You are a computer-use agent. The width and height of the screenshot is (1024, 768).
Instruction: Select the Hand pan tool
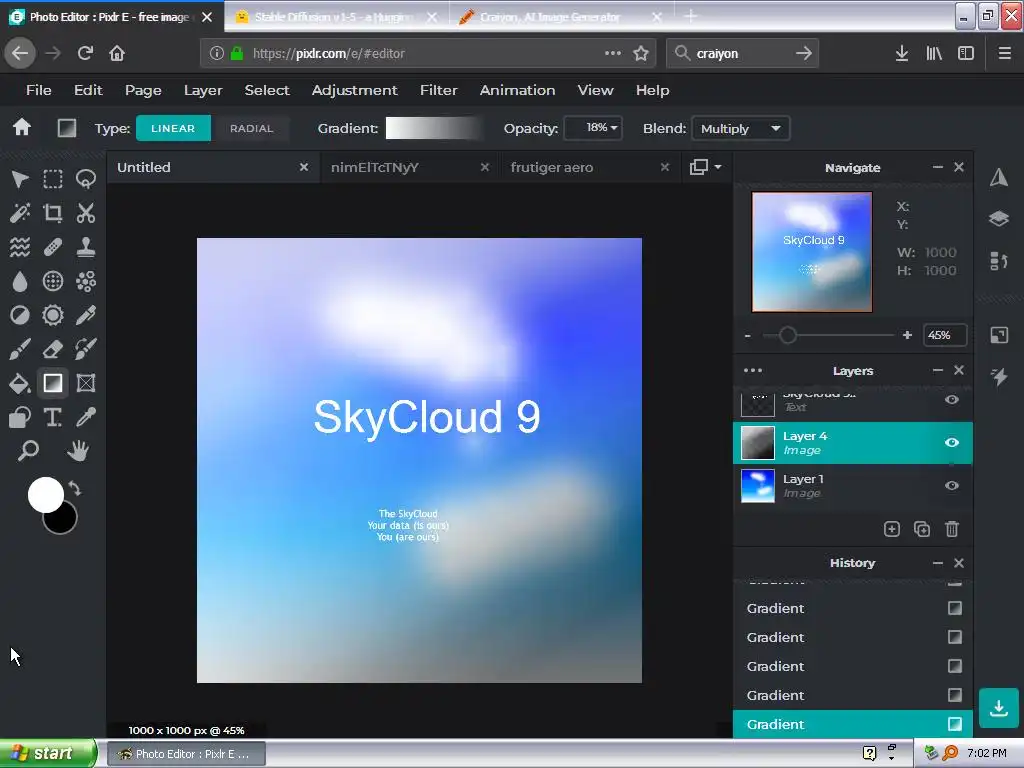[78, 451]
